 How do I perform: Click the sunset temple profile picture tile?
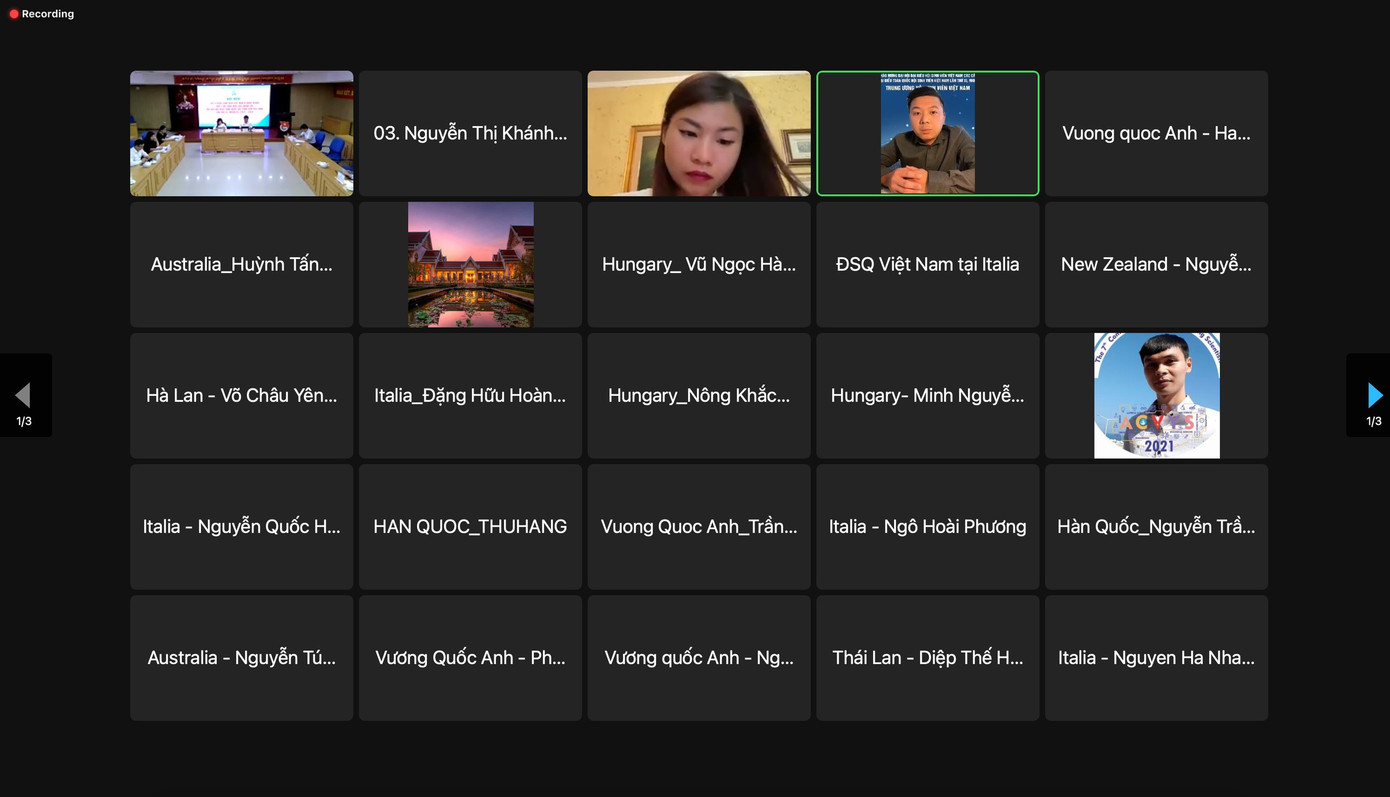click(x=470, y=264)
